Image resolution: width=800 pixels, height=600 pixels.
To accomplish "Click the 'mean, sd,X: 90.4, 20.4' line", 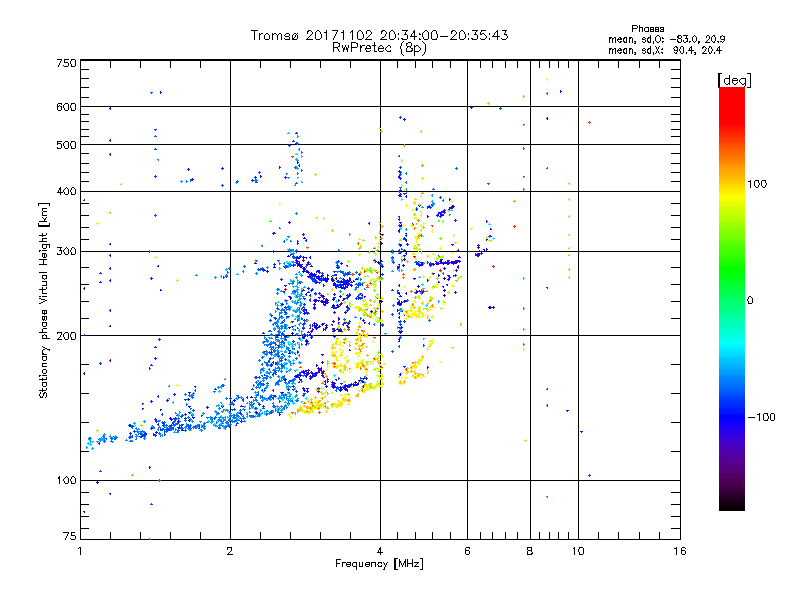I will click(x=665, y=50).
